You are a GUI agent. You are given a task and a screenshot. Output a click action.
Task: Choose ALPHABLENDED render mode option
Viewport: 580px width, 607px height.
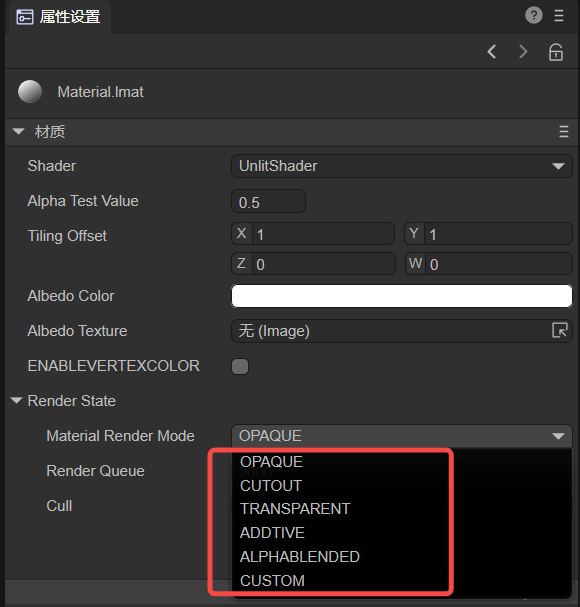(x=300, y=557)
